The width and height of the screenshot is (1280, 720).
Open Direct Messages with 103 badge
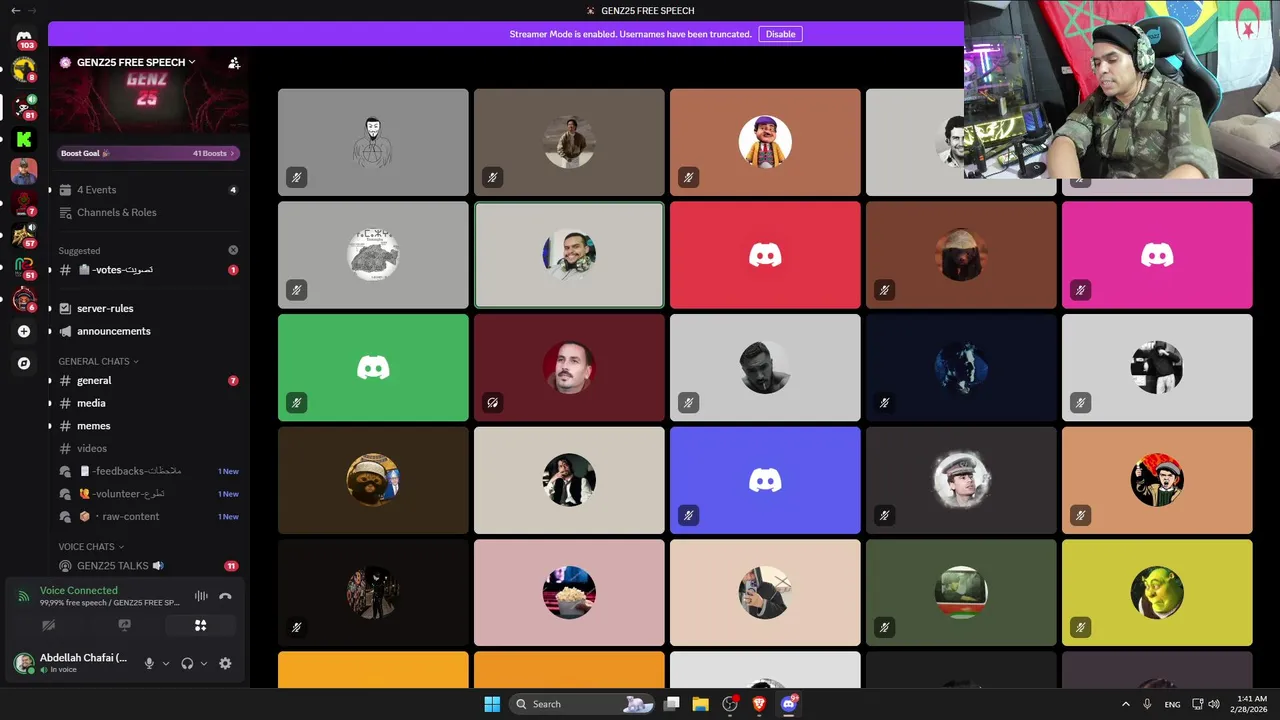[x=24, y=38]
